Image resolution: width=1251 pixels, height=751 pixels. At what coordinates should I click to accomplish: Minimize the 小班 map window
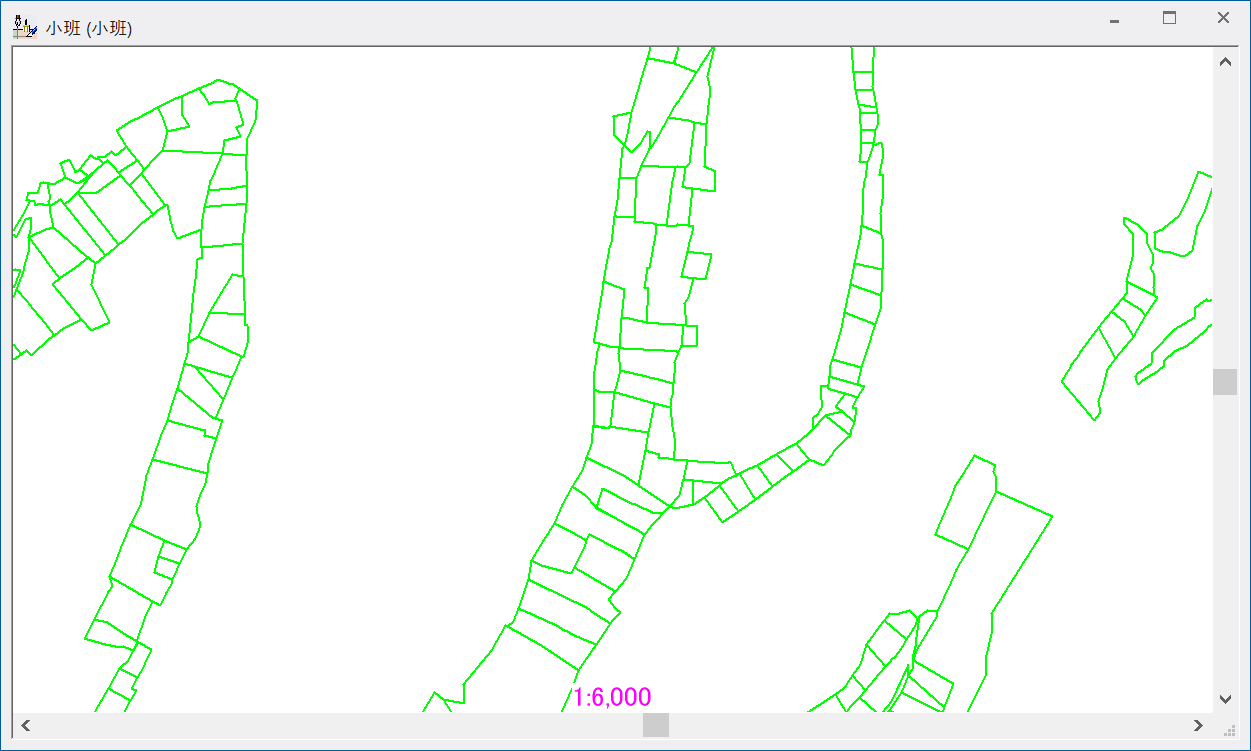(1114, 19)
